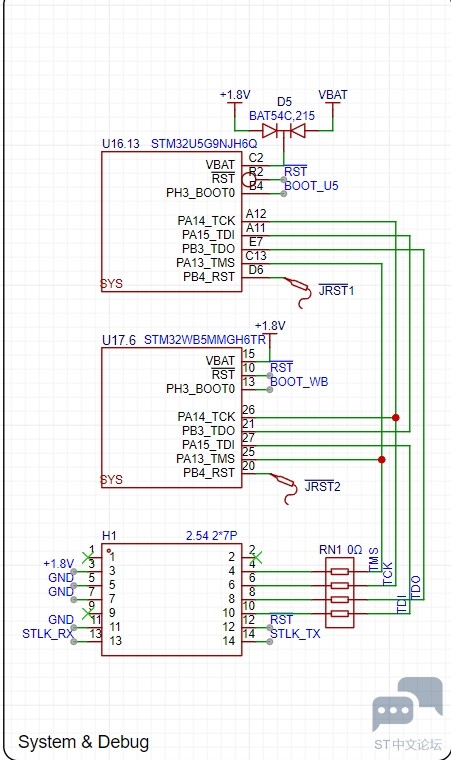451x760 pixels.
Task: Click the System & Debug sheet title
Action: (83, 742)
